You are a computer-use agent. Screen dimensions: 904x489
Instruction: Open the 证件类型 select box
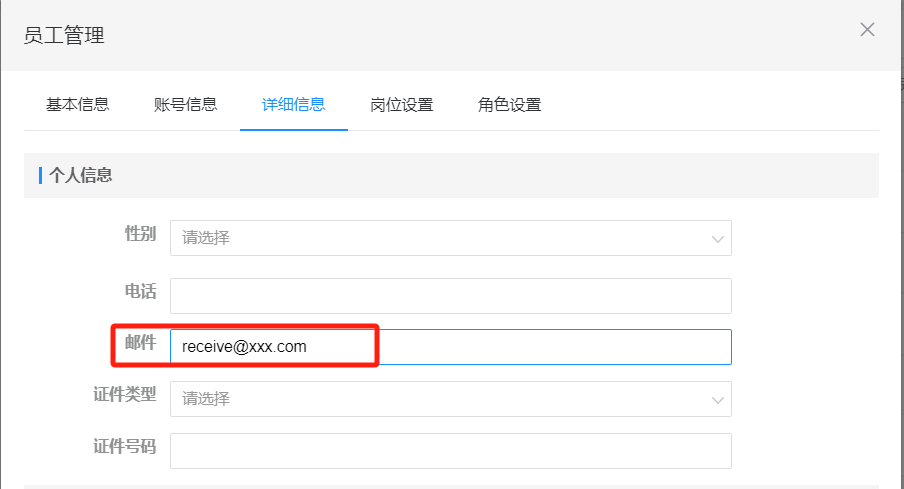pos(440,399)
